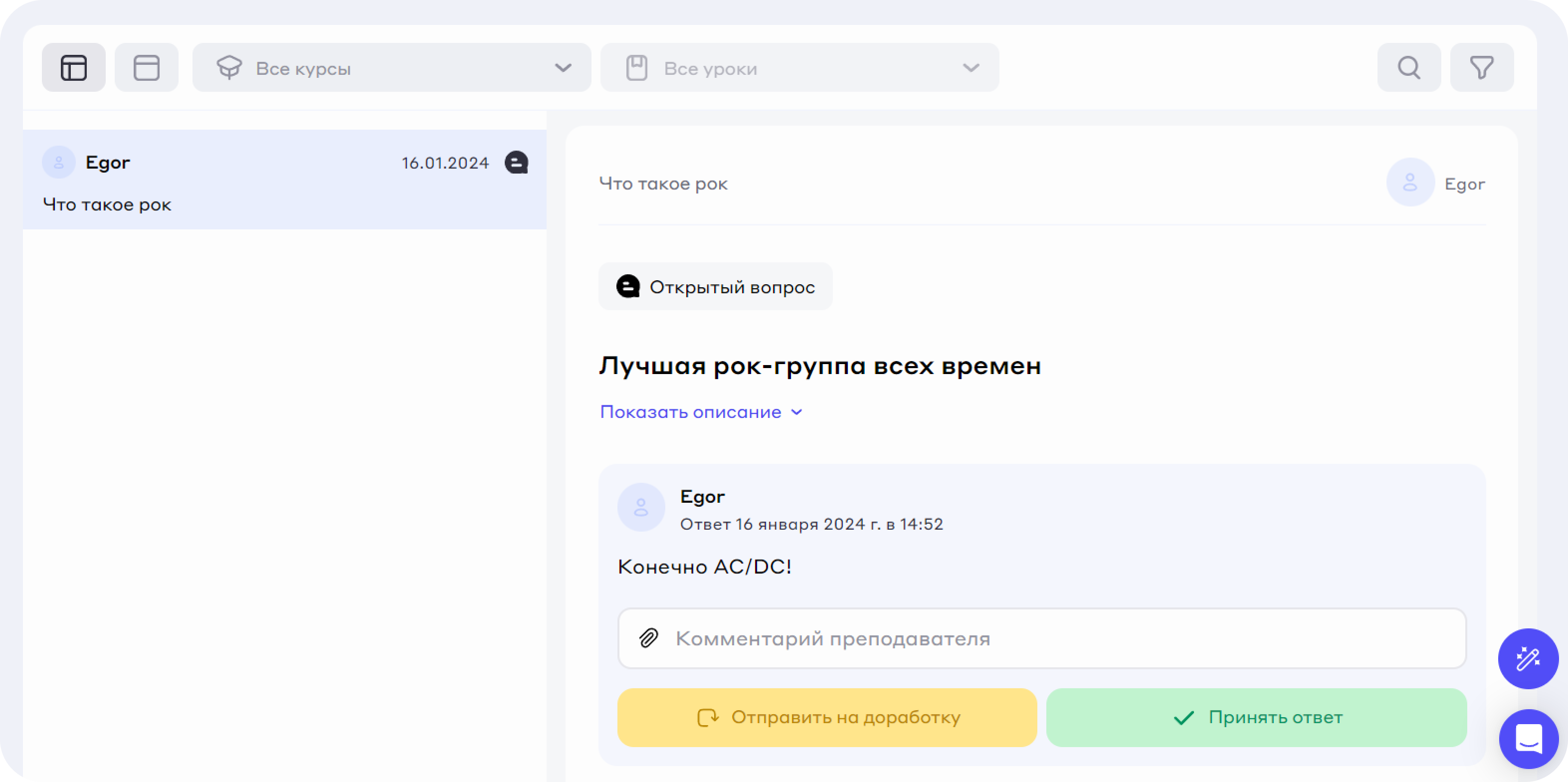The width and height of the screenshot is (1568, 782).
Task: Open the 'Все курсы' courses dropdown
Action: tap(392, 67)
